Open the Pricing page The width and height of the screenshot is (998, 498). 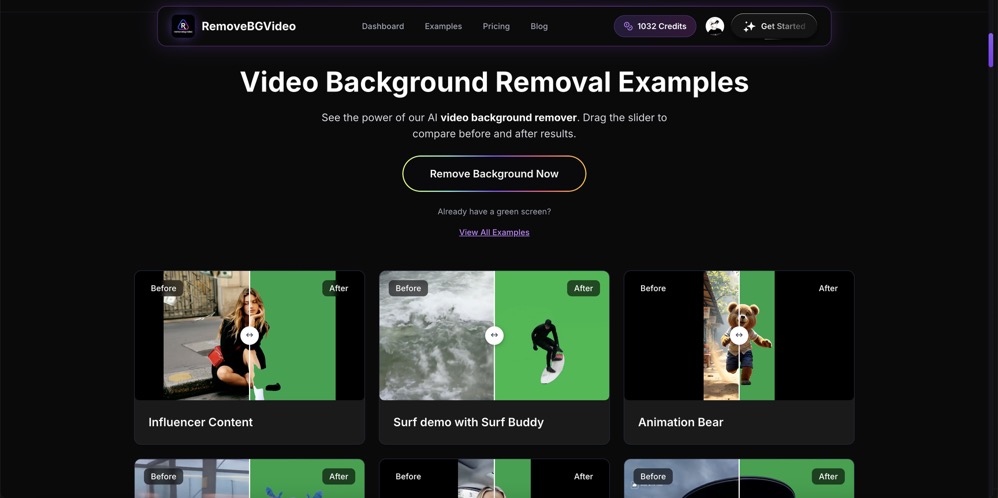496,26
